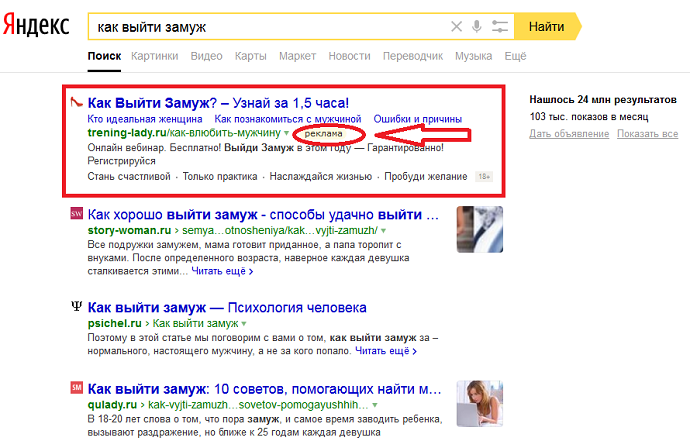Screen dimensions: 690x441
Task: Click the psichel.ru psi symbol favicon
Action: [x=76, y=307]
